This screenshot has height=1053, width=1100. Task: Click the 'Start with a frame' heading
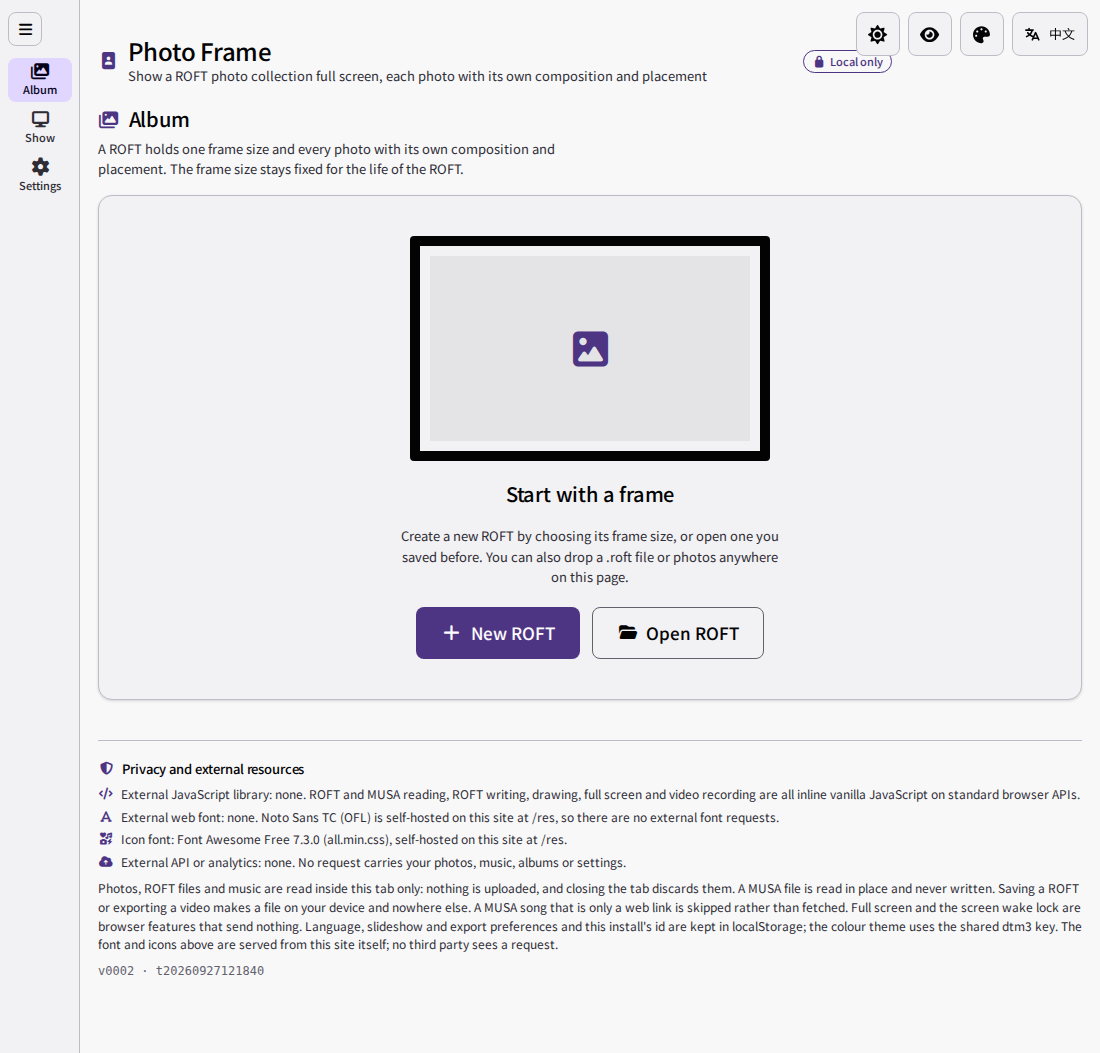pyautogui.click(x=590, y=495)
